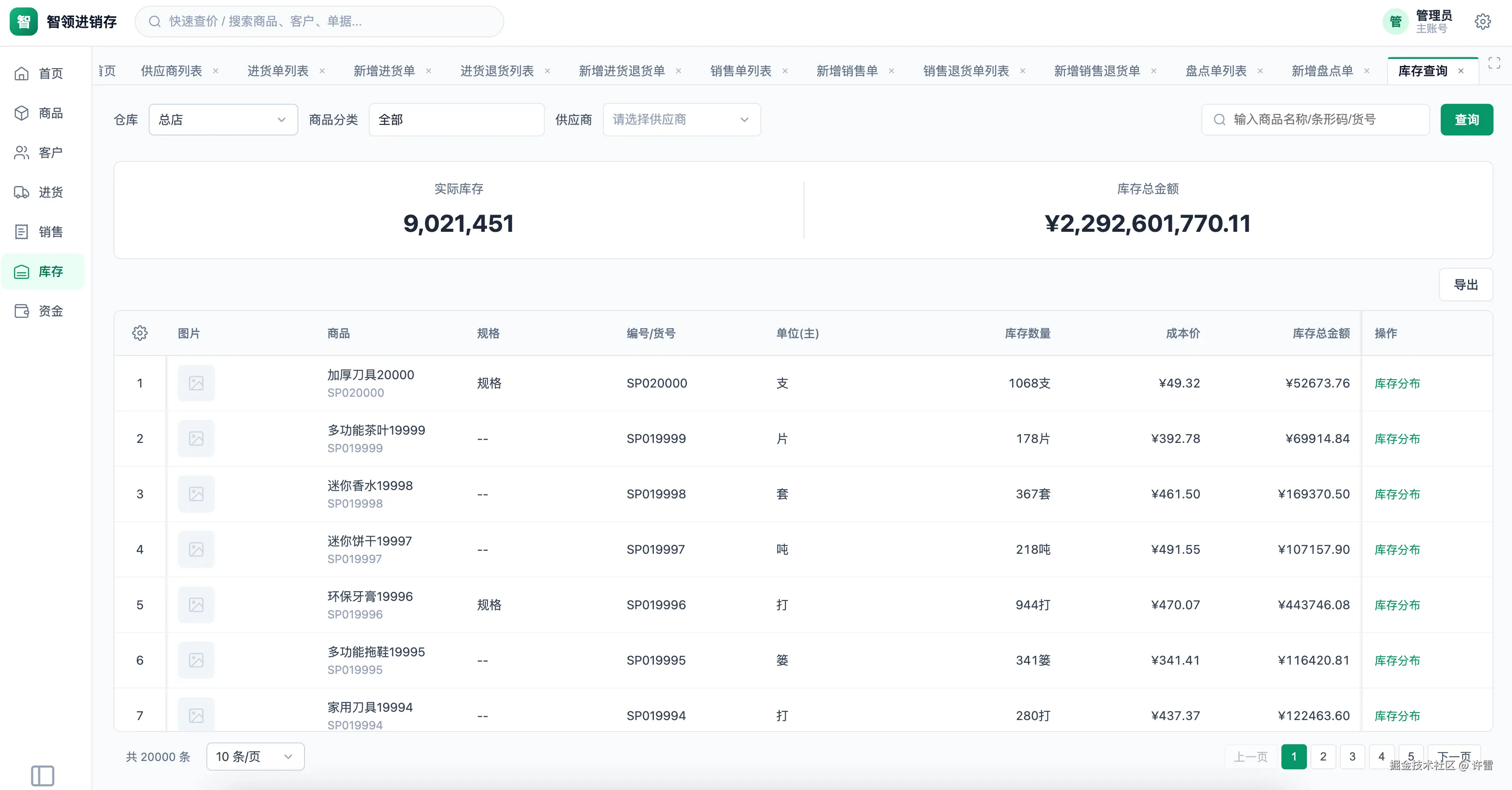Toggle fullscreen mode icon beside tabs
This screenshot has width=1512, height=790.
[x=1494, y=63]
